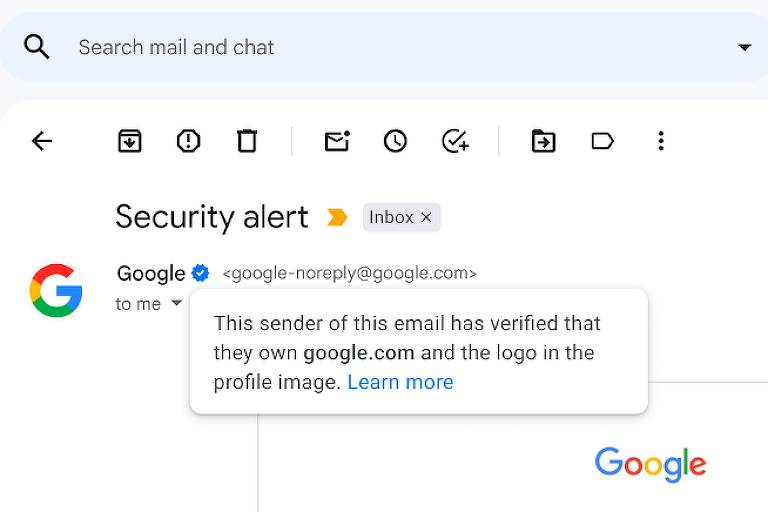Screen dimensions: 768x512
Task: Open the Move to folder icon
Action: pyautogui.click(x=544, y=141)
